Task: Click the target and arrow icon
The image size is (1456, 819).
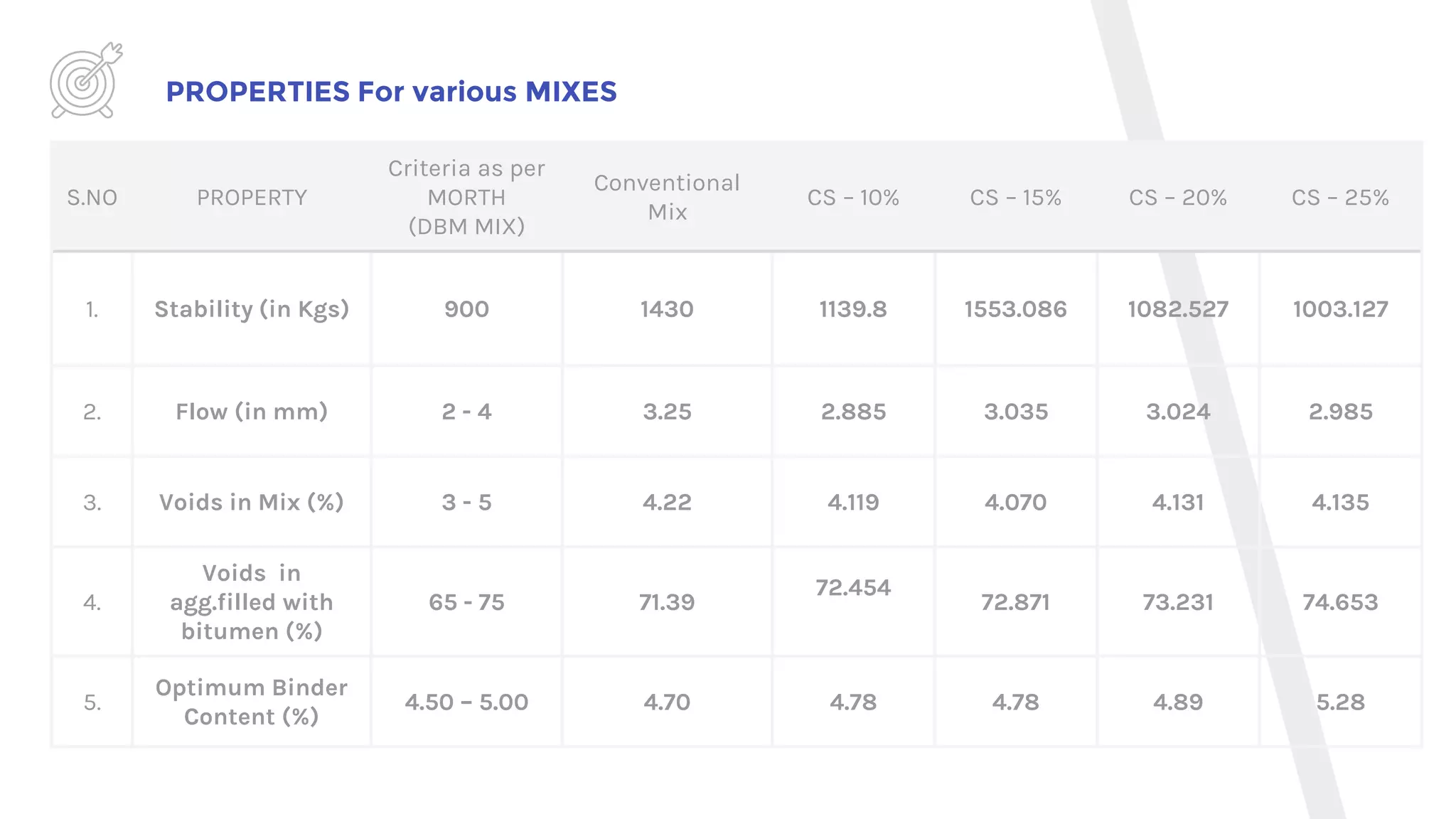Action: pyautogui.click(x=86, y=80)
